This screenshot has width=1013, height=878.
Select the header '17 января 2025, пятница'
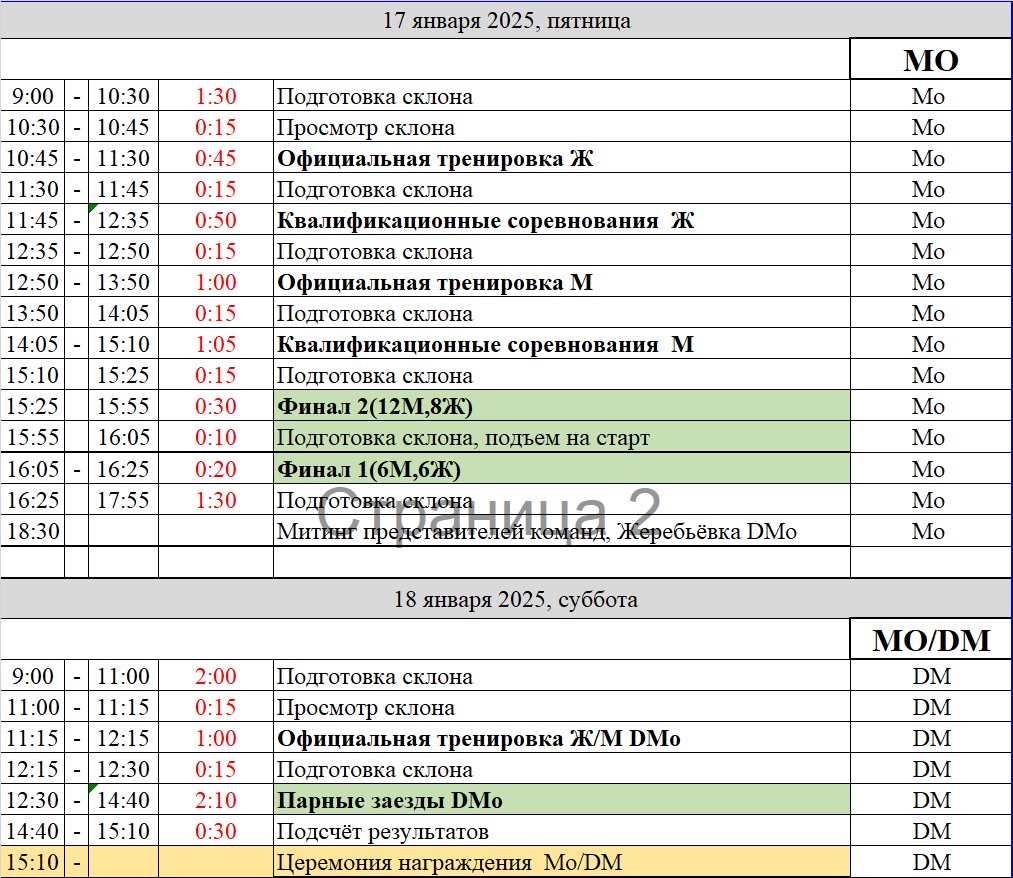pyautogui.click(x=506, y=21)
